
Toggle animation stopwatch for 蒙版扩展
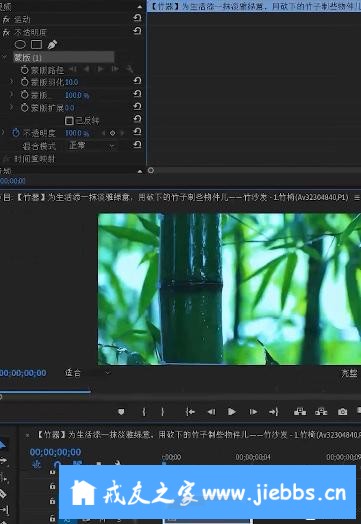[25, 108]
